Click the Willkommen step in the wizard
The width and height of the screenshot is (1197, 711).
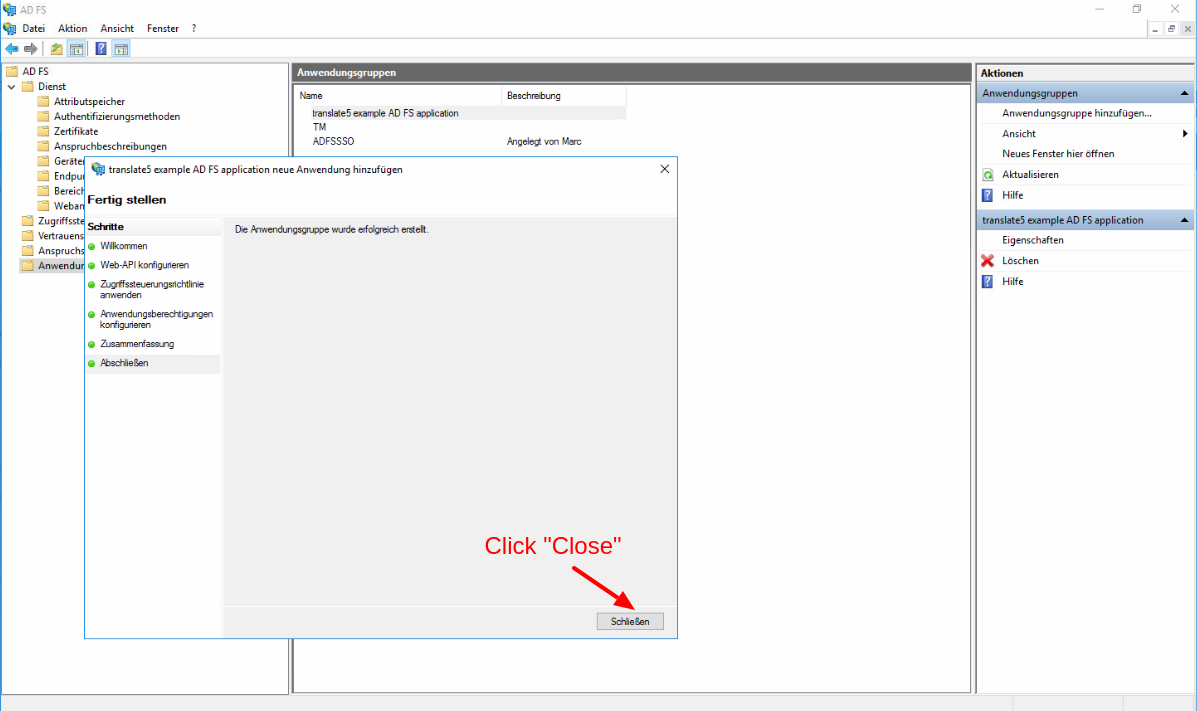click(x=124, y=246)
